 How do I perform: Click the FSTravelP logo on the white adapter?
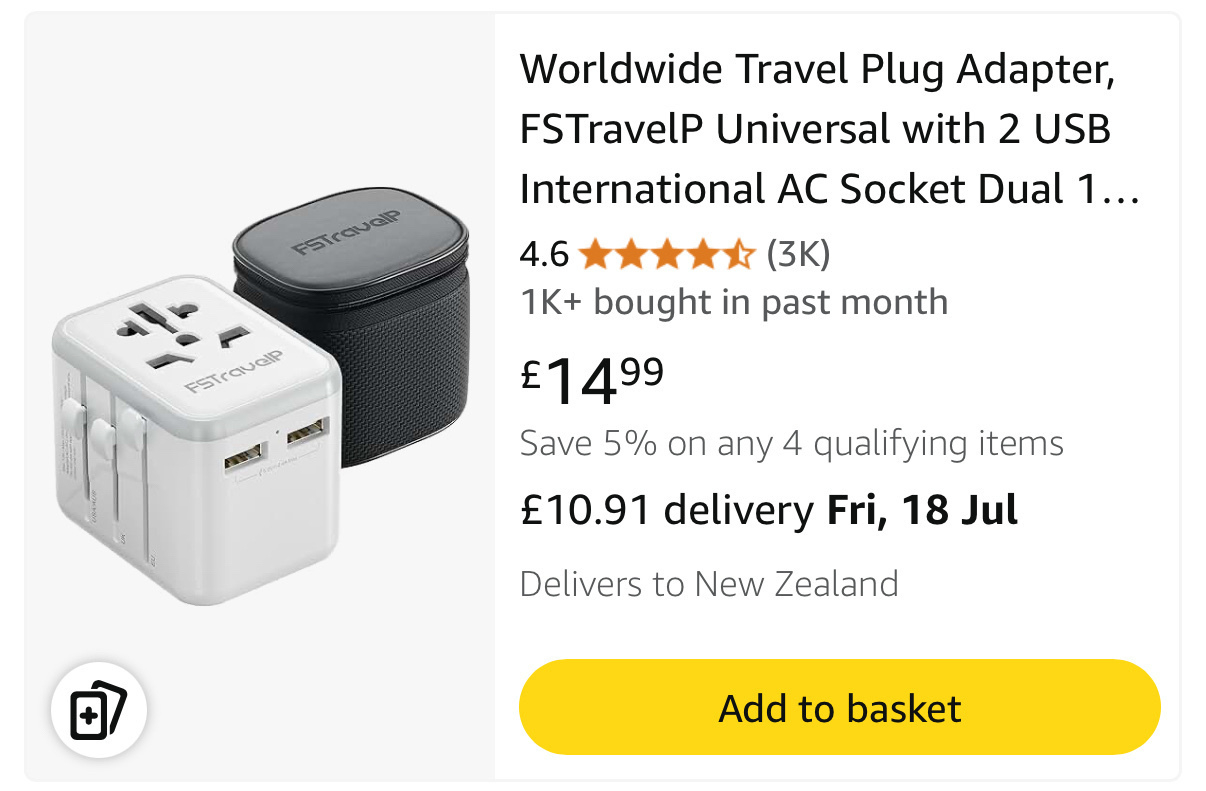[x=232, y=370]
